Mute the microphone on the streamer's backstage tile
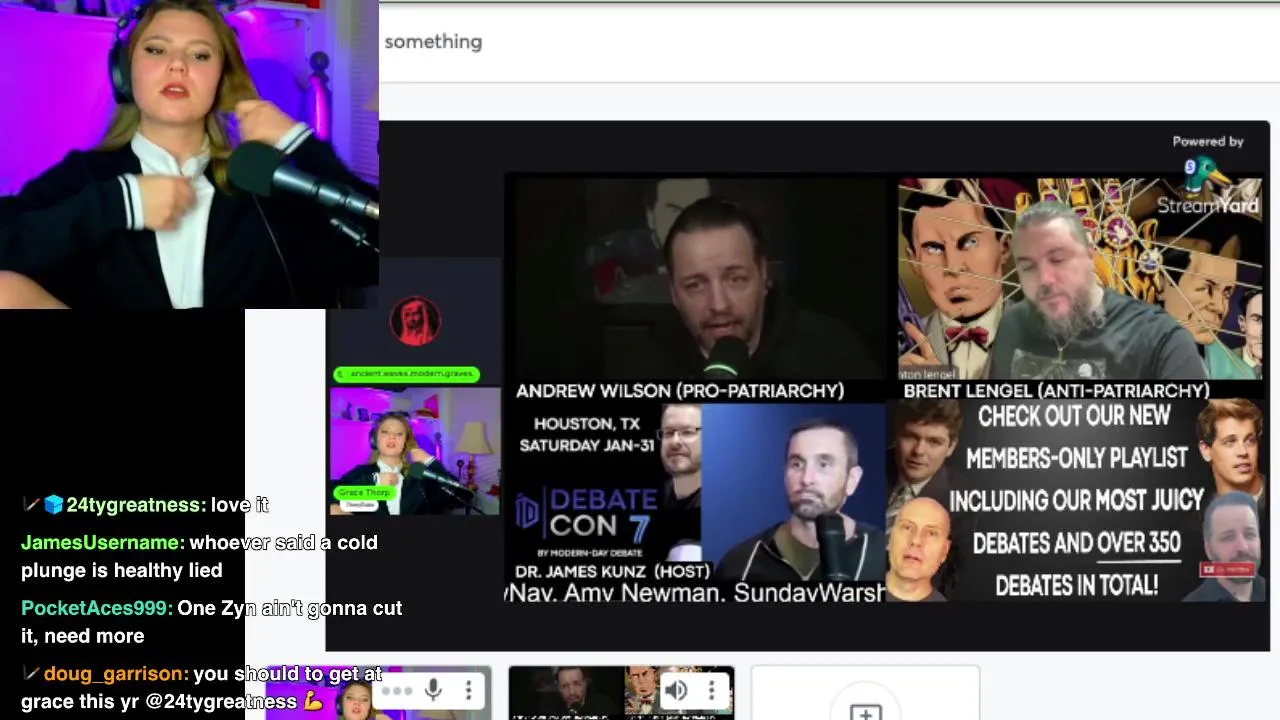 click(x=434, y=690)
